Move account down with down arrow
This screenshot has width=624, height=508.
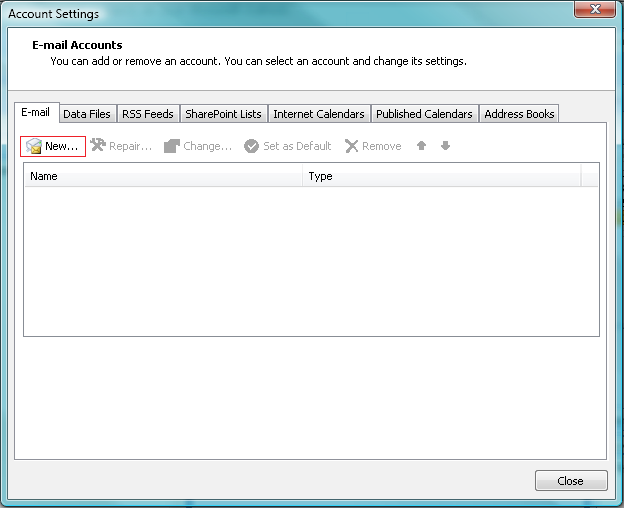(445, 146)
